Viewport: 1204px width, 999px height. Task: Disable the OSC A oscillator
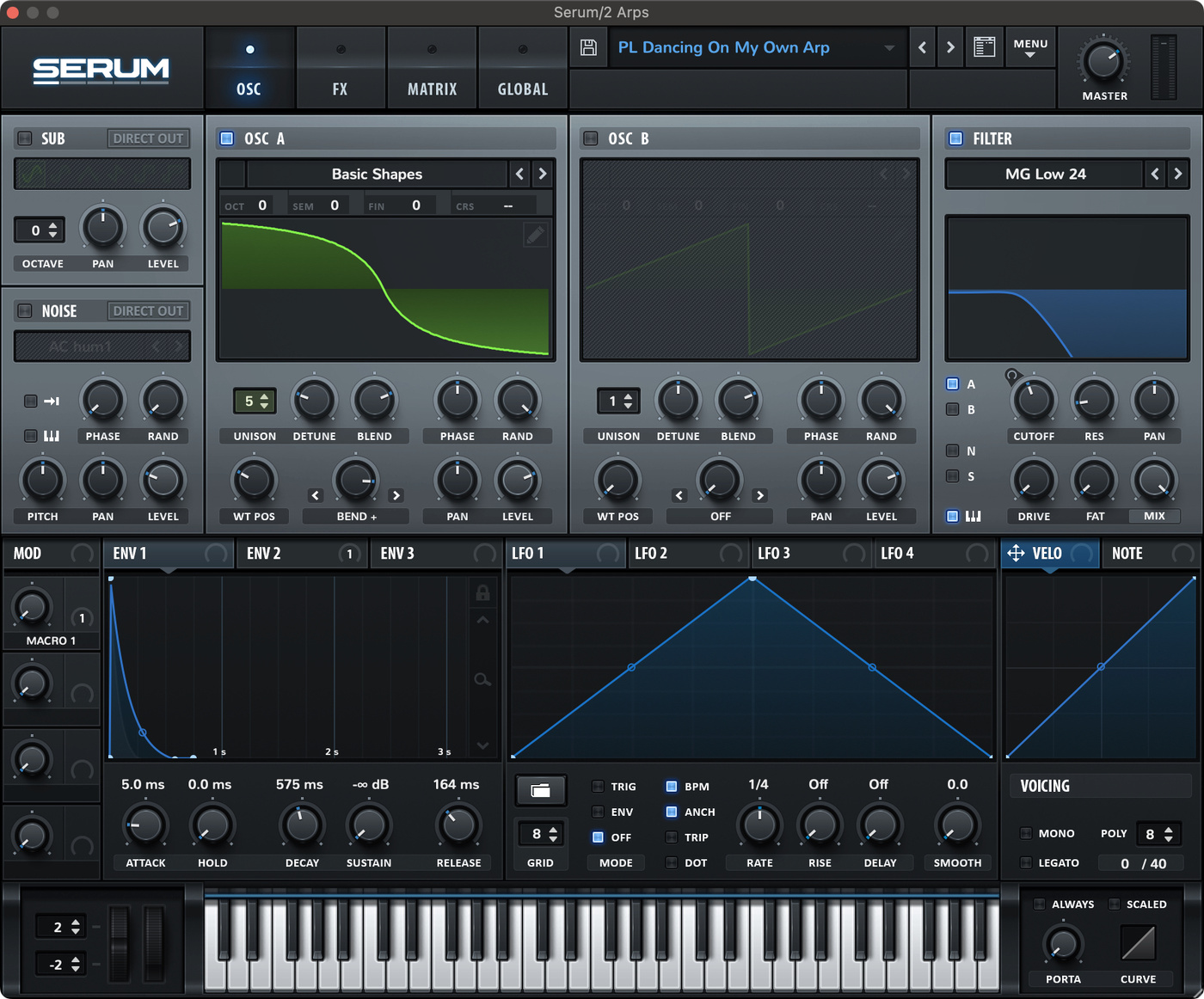tap(227, 138)
